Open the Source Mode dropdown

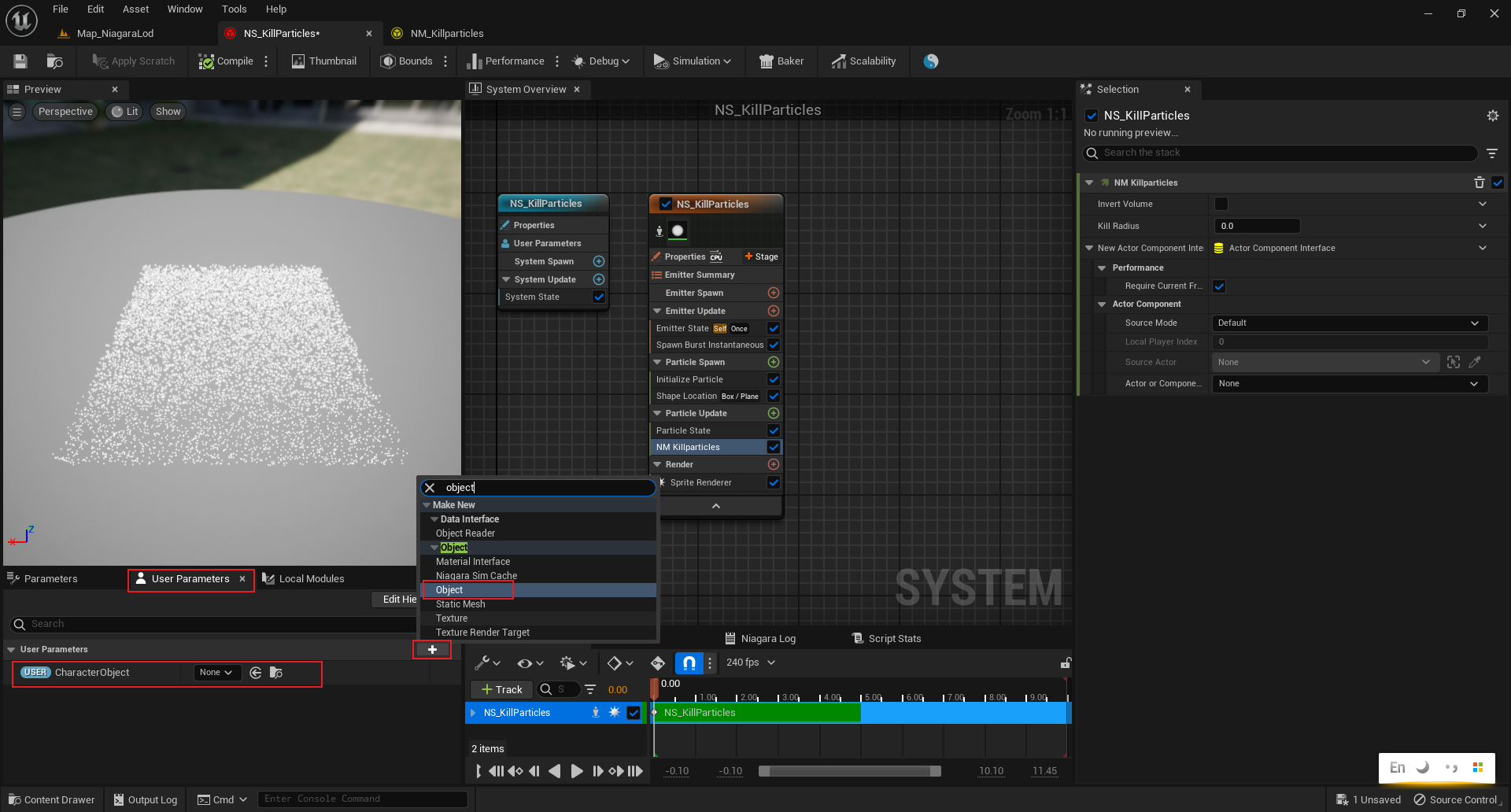click(1347, 323)
